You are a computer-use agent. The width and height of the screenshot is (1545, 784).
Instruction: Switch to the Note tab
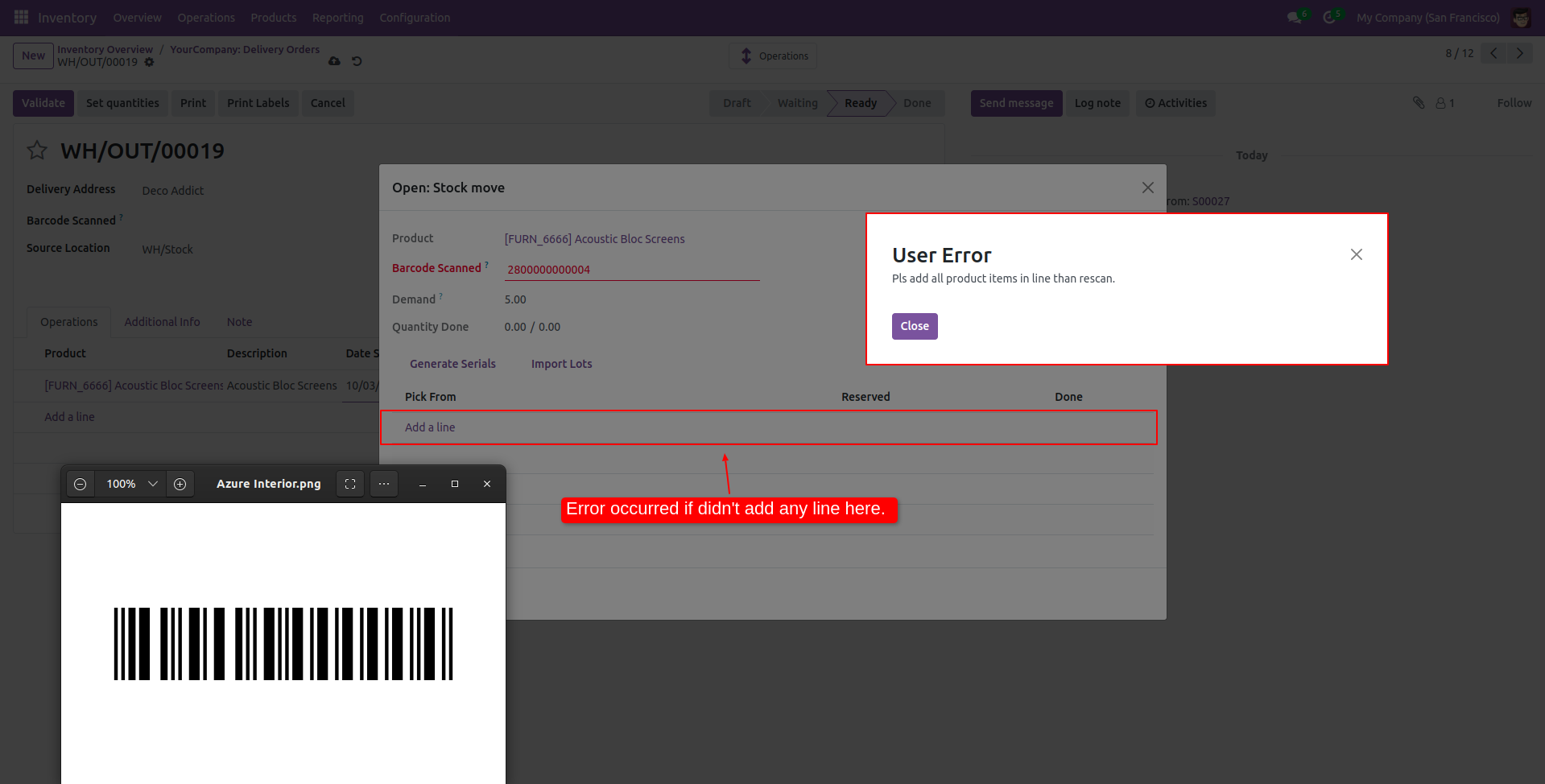[239, 322]
